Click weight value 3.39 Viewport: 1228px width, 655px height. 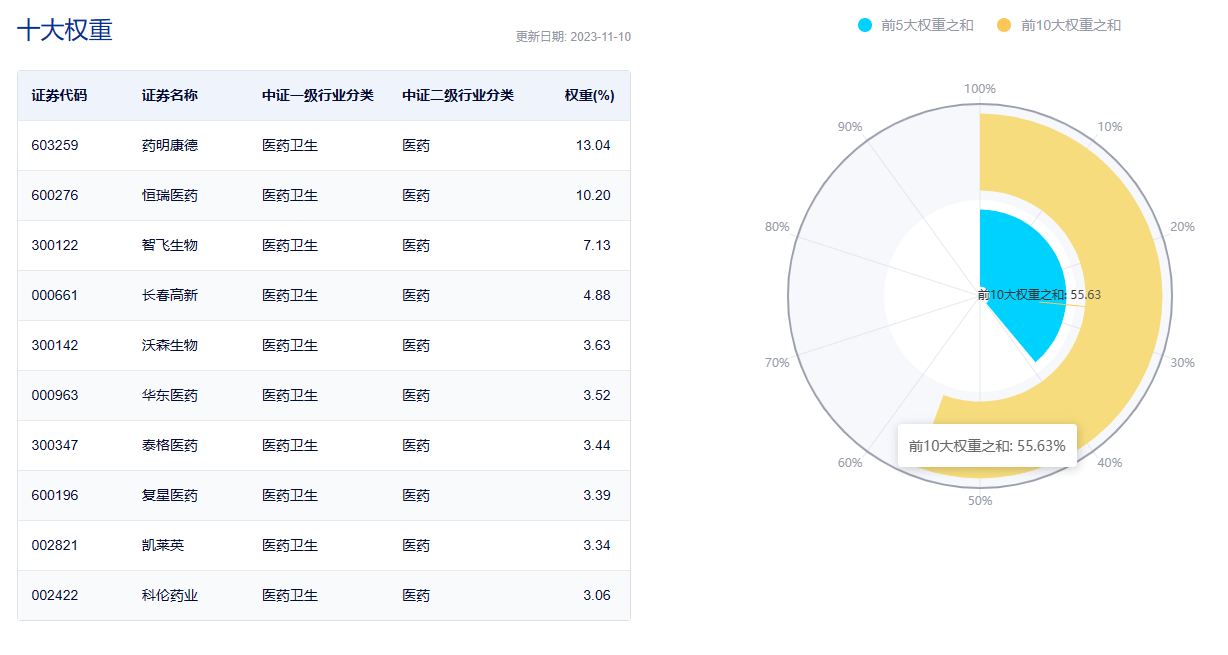(597, 495)
